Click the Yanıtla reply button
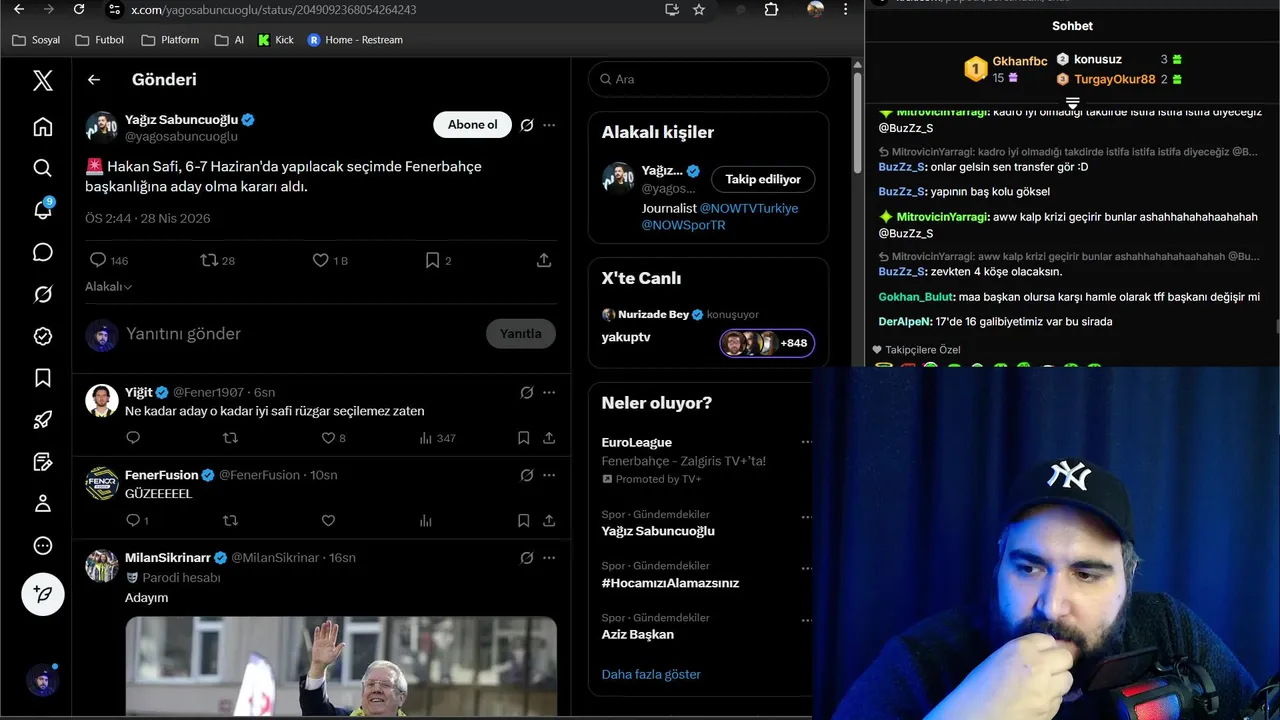1280x720 pixels. (x=521, y=334)
